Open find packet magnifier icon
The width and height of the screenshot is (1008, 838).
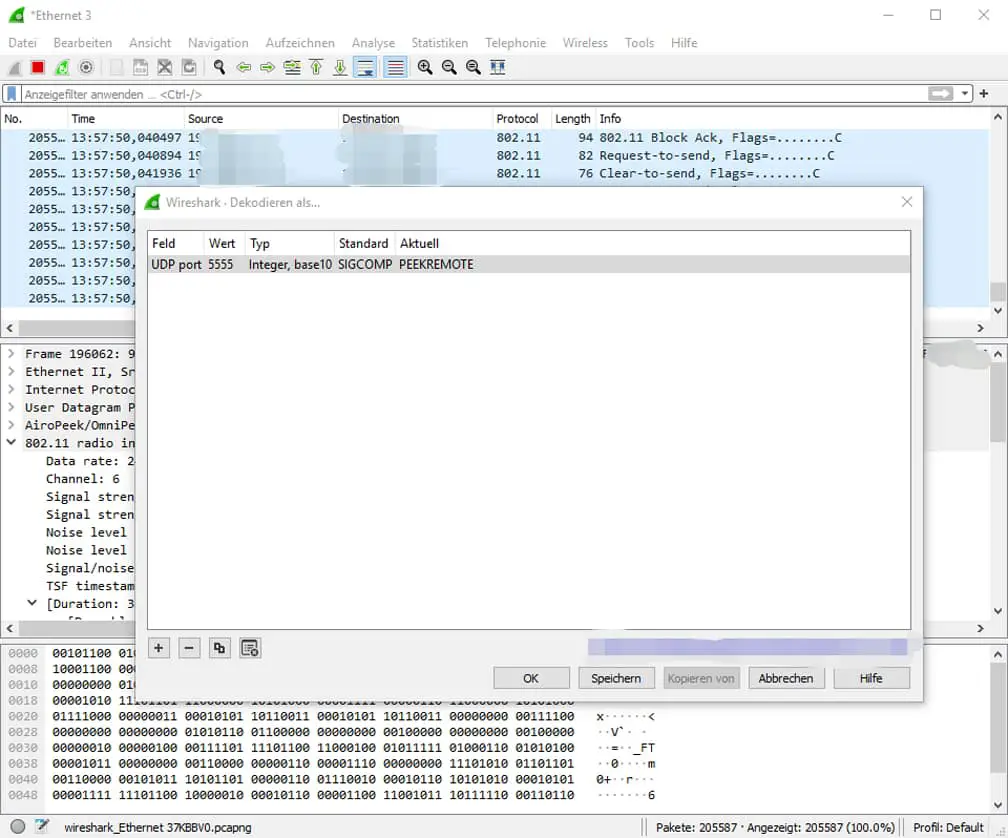219,67
